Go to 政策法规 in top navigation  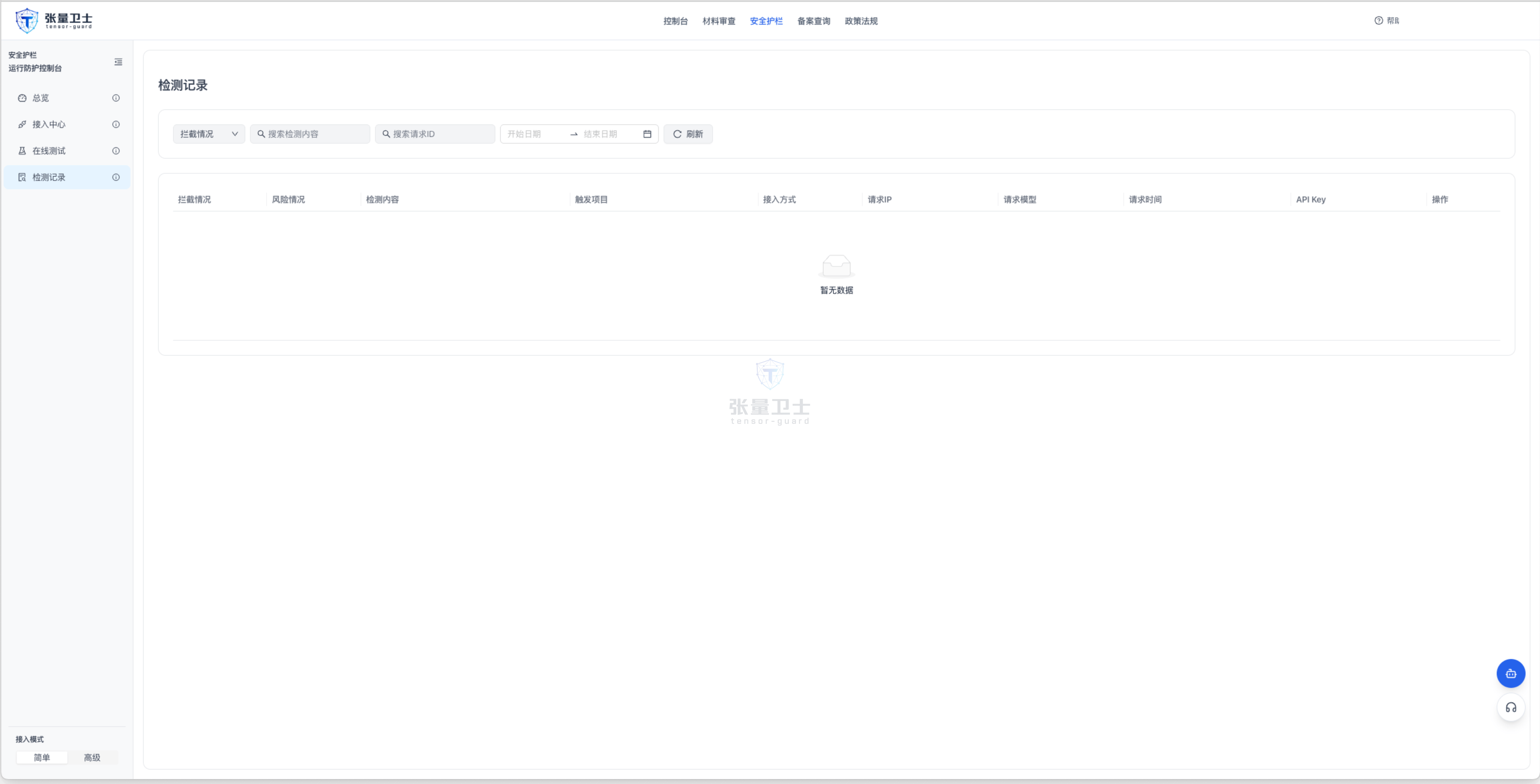(x=861, y=21)
